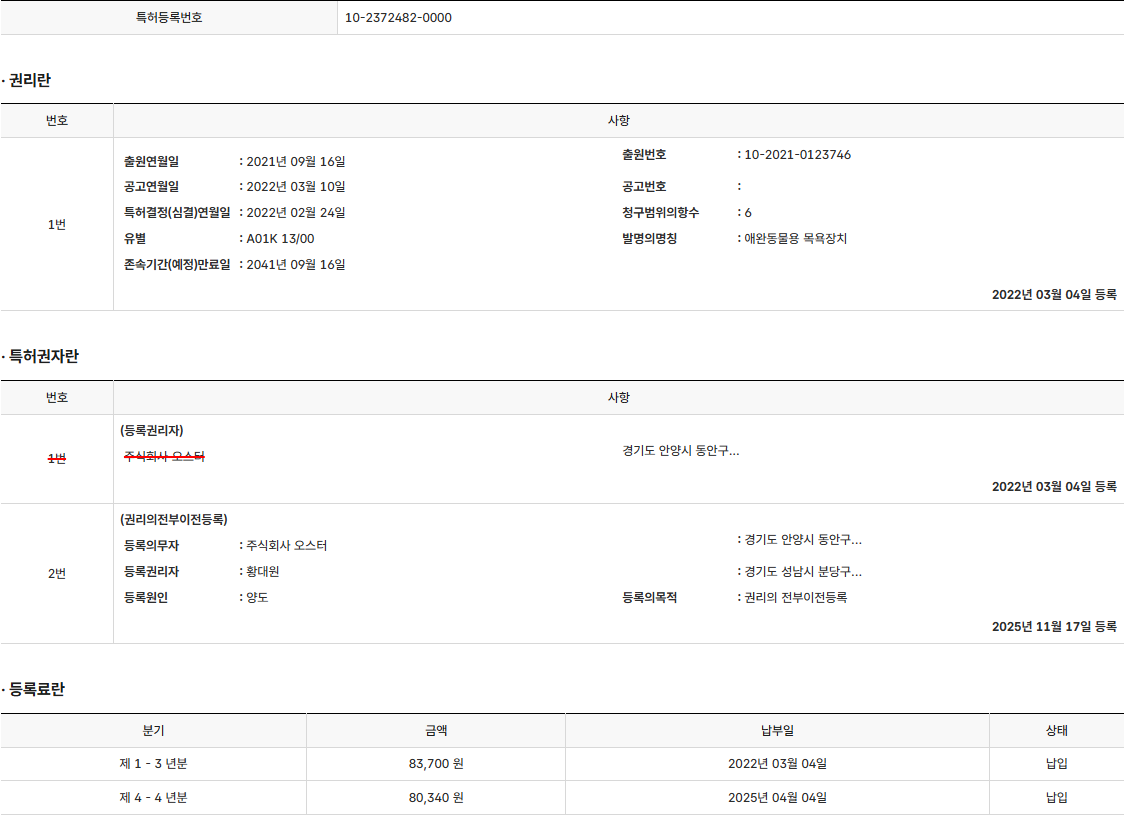Click the 금액 column header
Image resolution: width=1126 pixels, height=816 pixels.
436,731
